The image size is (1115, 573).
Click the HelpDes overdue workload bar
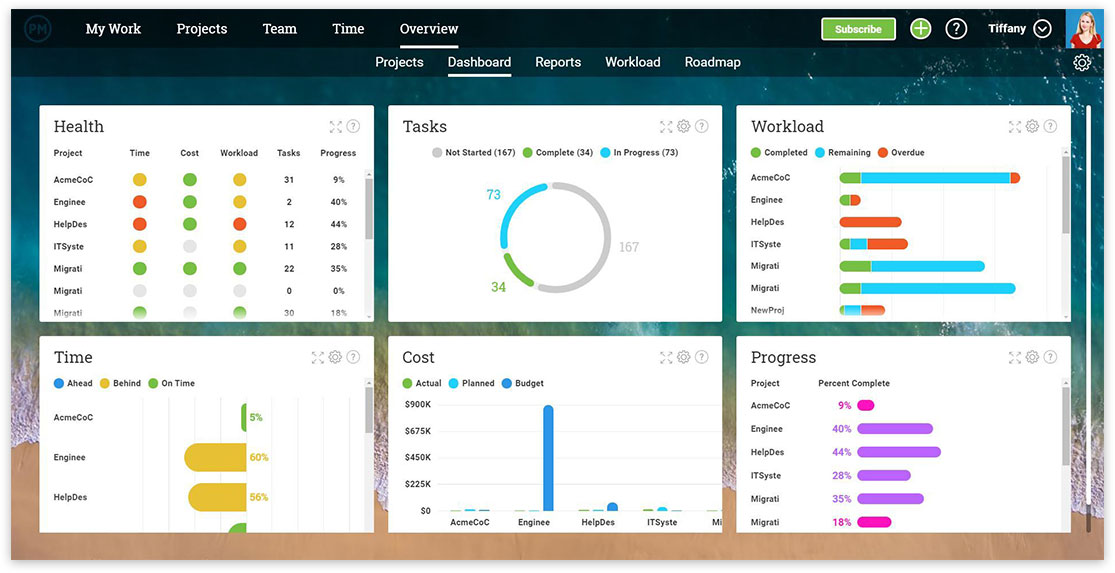tap(870, 222)
